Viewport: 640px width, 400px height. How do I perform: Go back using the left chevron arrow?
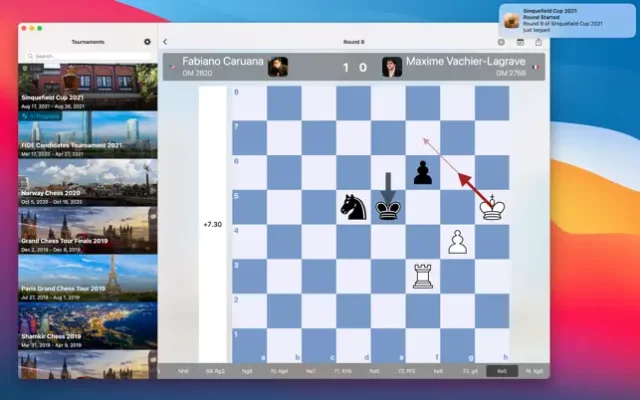click(165, 42)
